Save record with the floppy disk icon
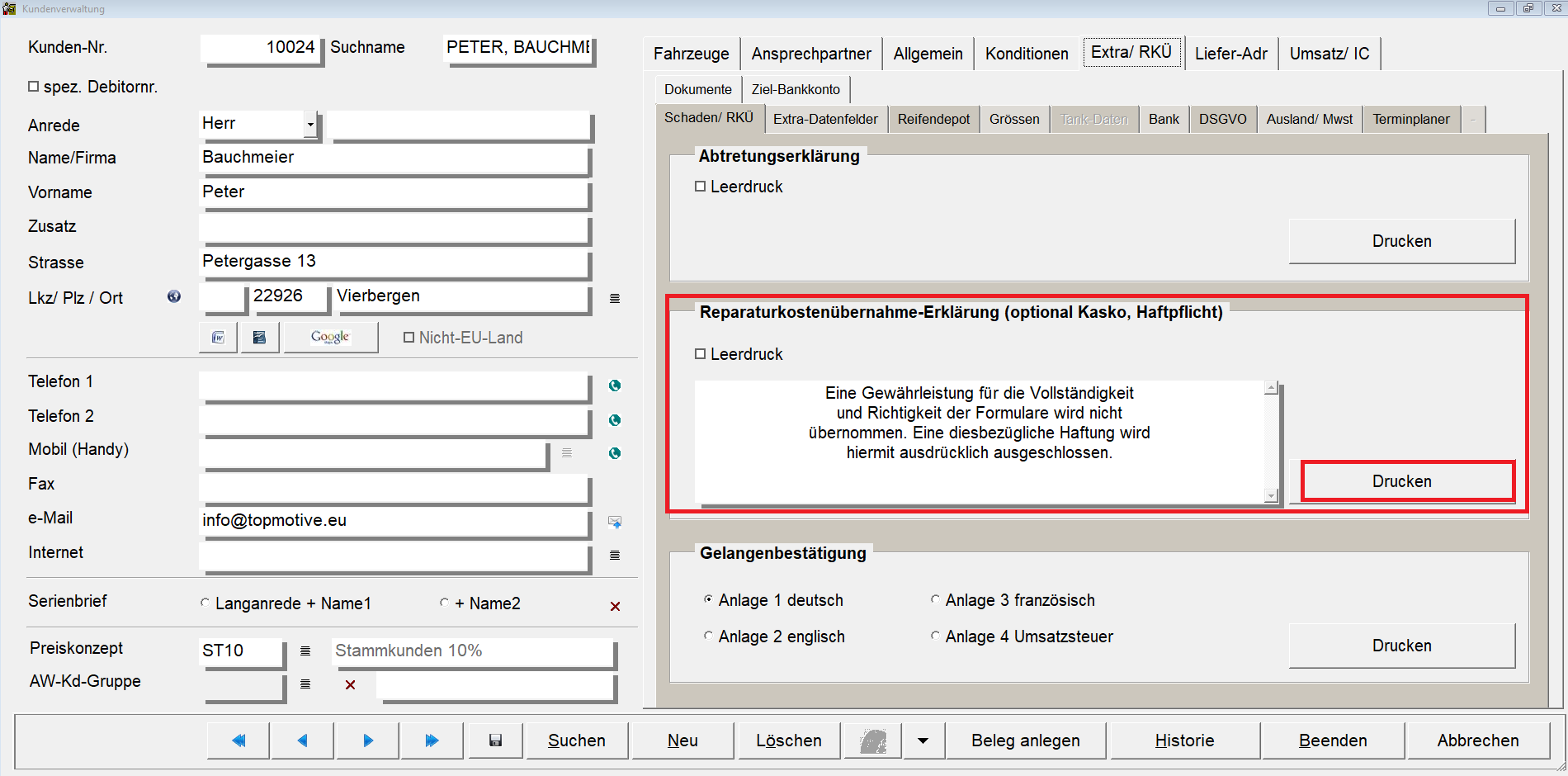Viewport: 1568px width, 776px height. point(495,741)
